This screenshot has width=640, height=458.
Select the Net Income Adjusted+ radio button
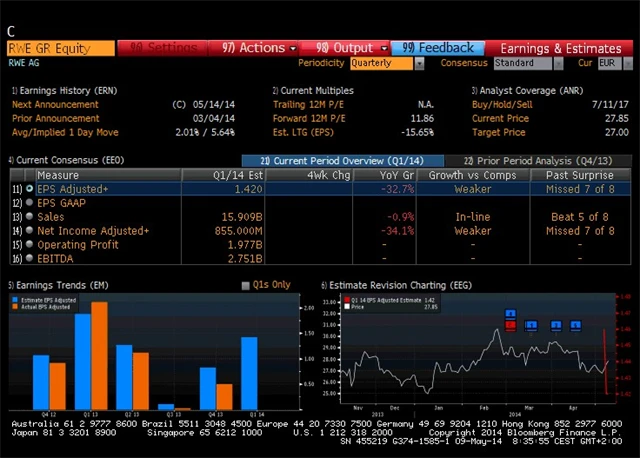tap(29, 230)
